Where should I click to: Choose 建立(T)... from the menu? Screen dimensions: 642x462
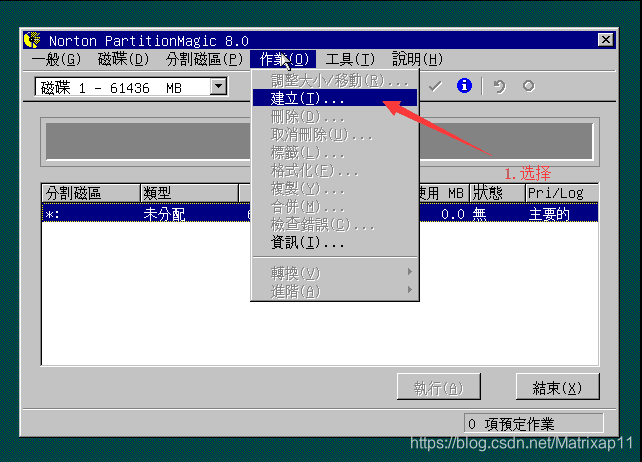(x=335, y=98)
